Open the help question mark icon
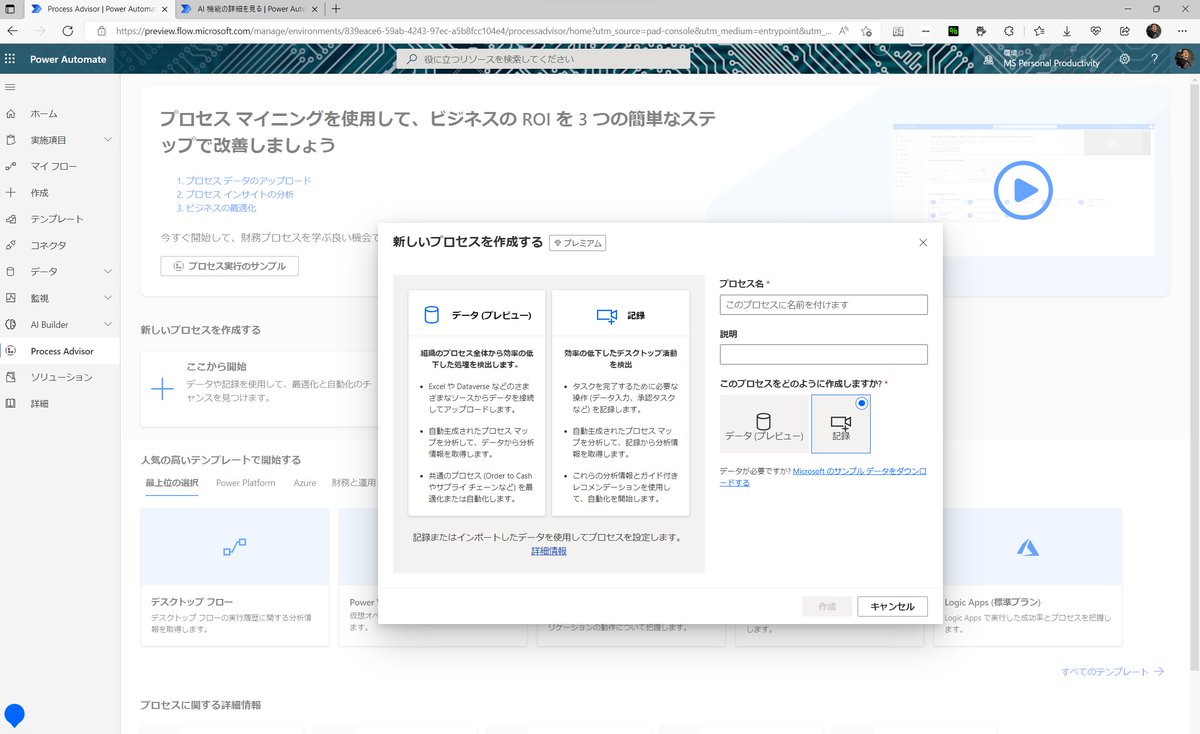1200x734 pixels. tap(1154, 59)
